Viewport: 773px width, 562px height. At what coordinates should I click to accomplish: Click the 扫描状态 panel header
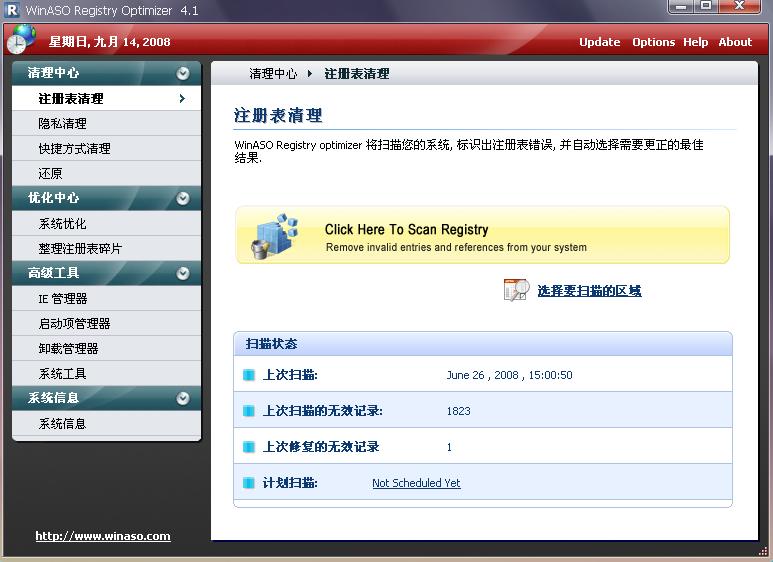click(x=483, y=344)
